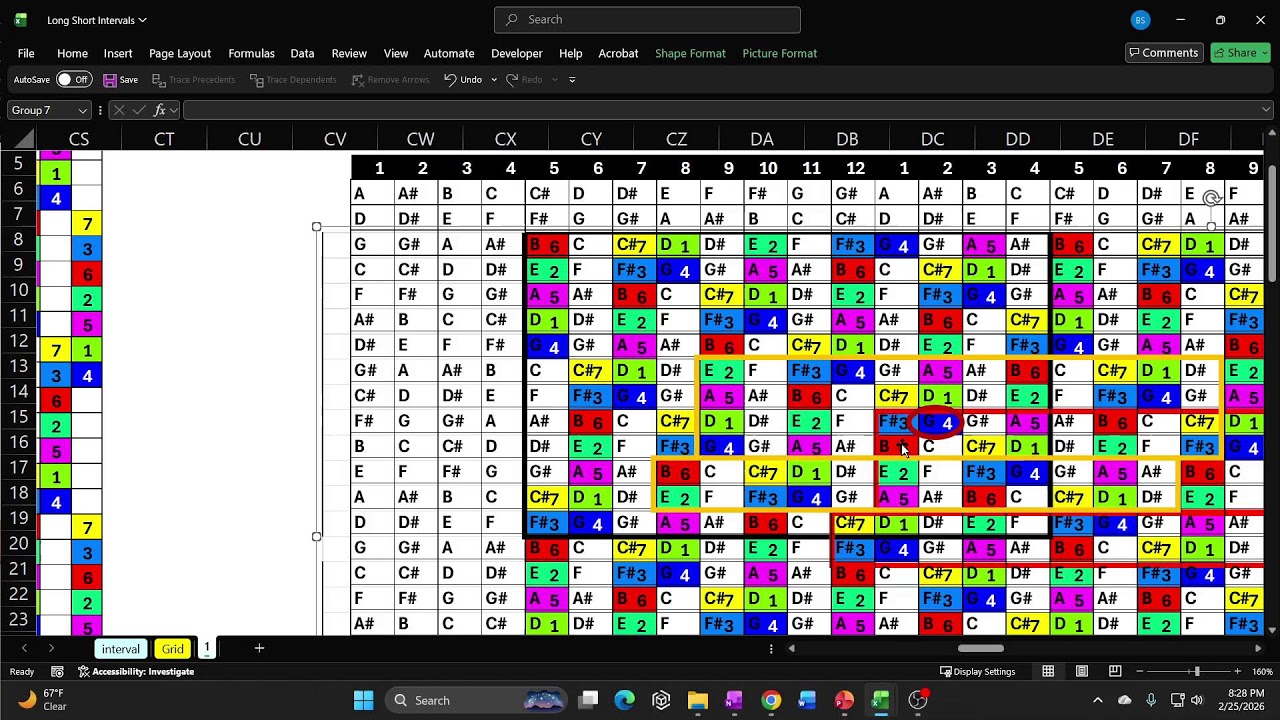Screen dimensions: 1280x720
Task: Click the macro recording status bar icon
Action: point(57,672)
